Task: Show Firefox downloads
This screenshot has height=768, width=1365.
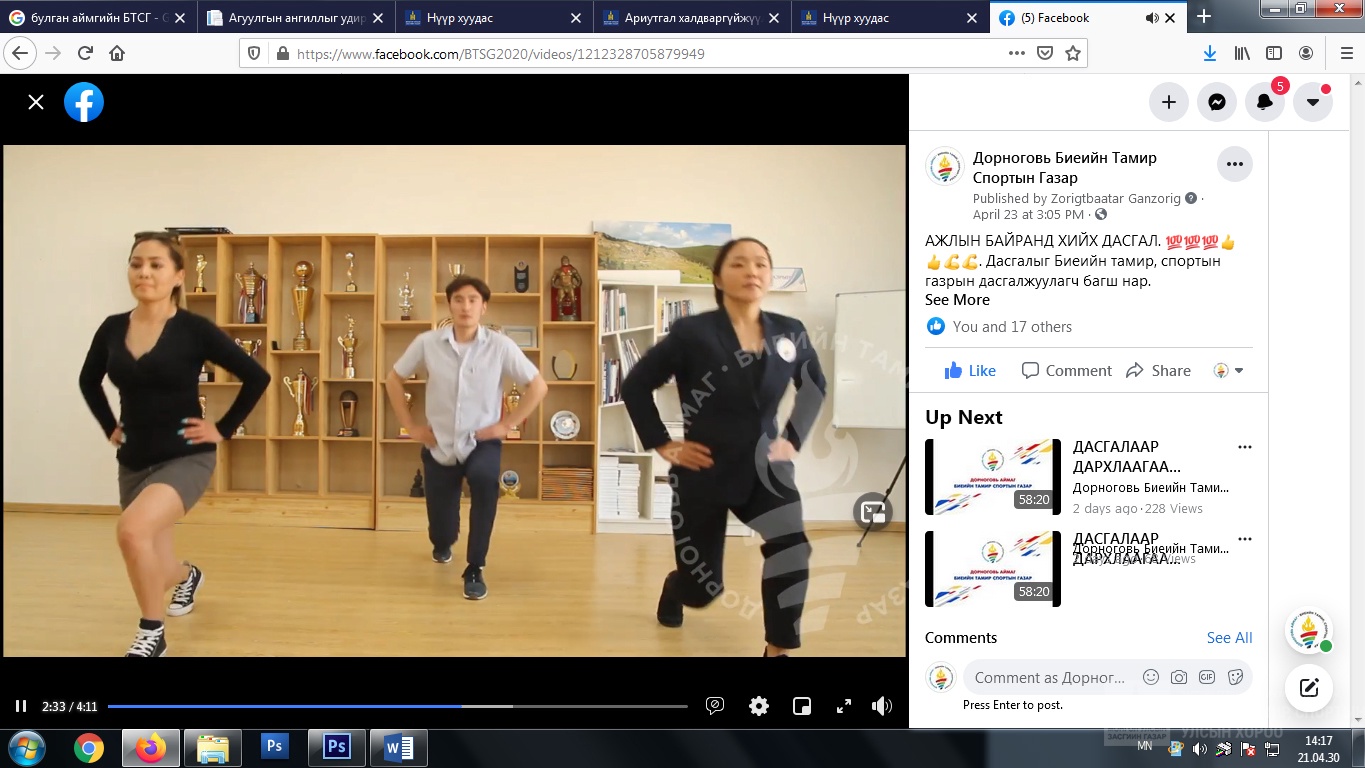Action: pyautogui.click(x=1210, y=53)
